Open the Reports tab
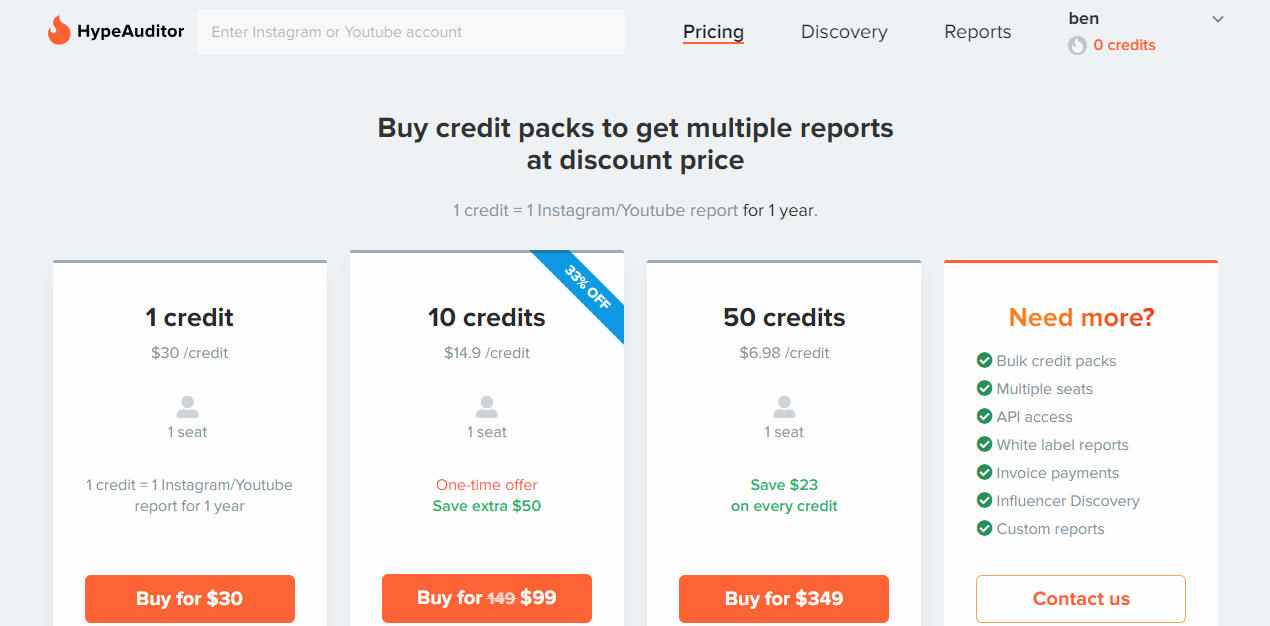Image resolution: width=1270 pixels, height=626 pixels. (977, 32)
